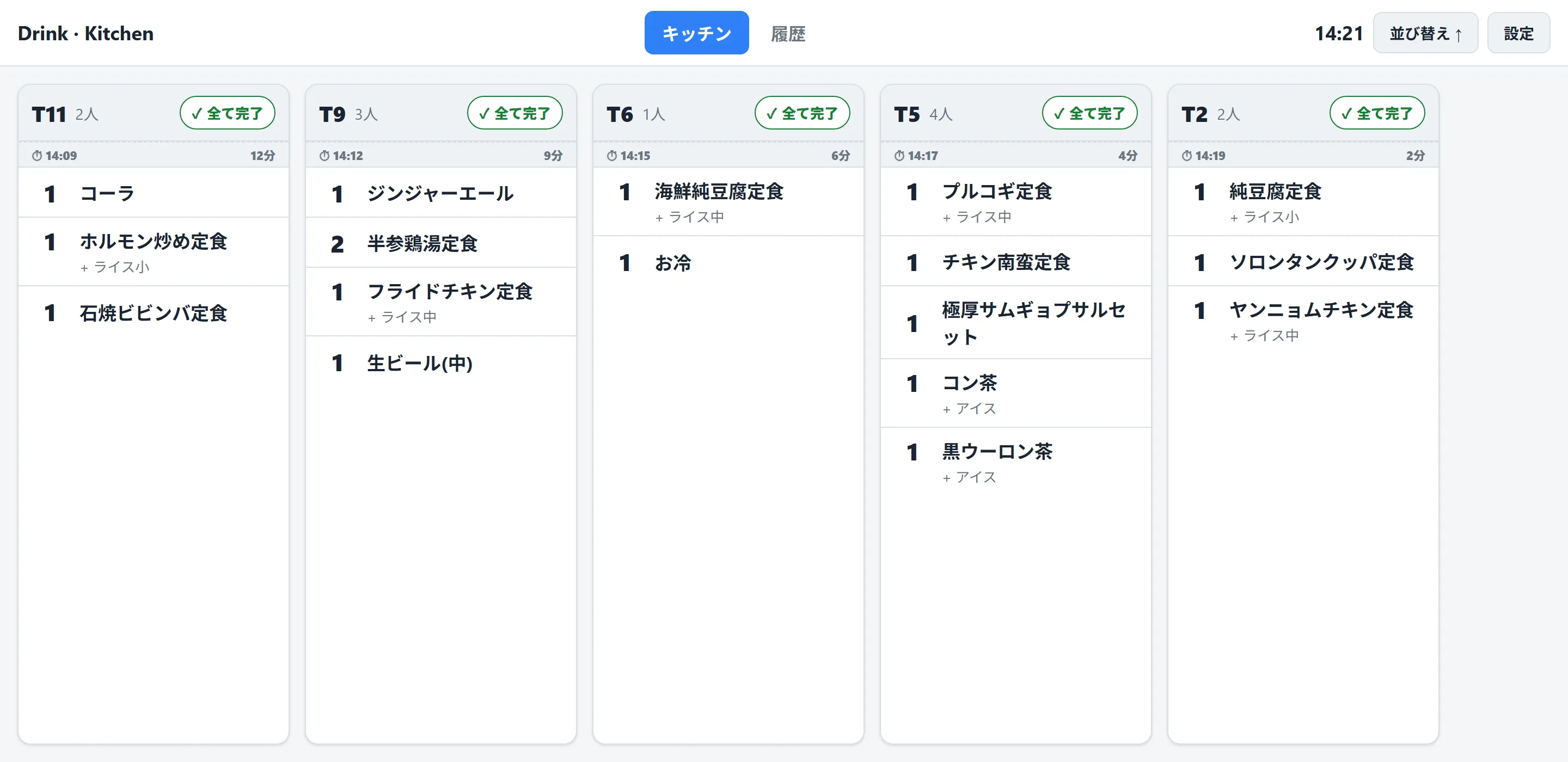Click the clock icon beside 14:09

pos(37,156)
